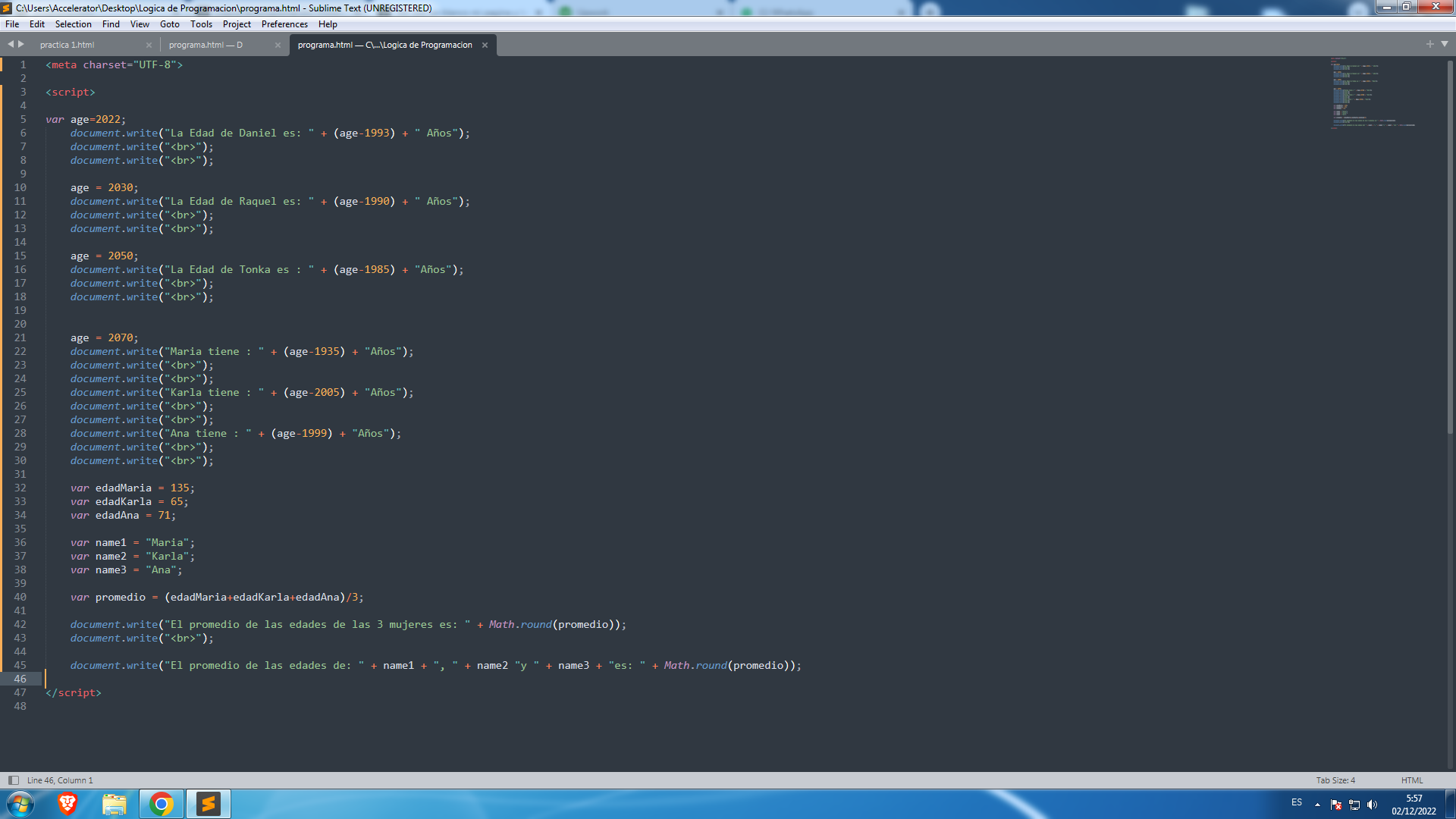
Task: Open the Tab Size: 4 selector
Action: click(x=1335, y=780)
